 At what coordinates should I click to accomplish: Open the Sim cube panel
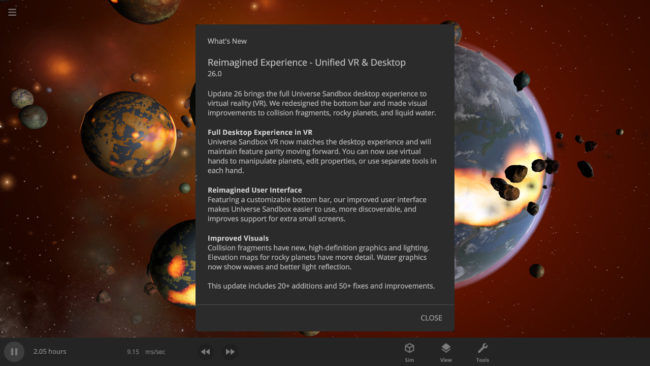coord(410,352)
